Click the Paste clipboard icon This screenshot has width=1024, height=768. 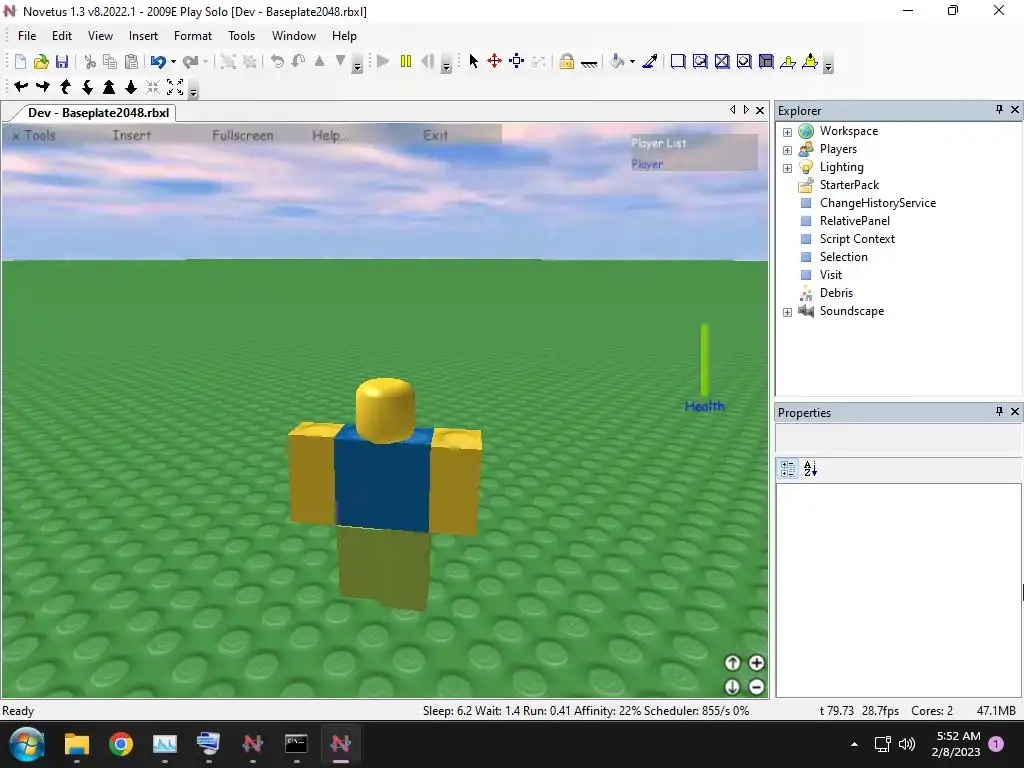click(x=131, y=61)
